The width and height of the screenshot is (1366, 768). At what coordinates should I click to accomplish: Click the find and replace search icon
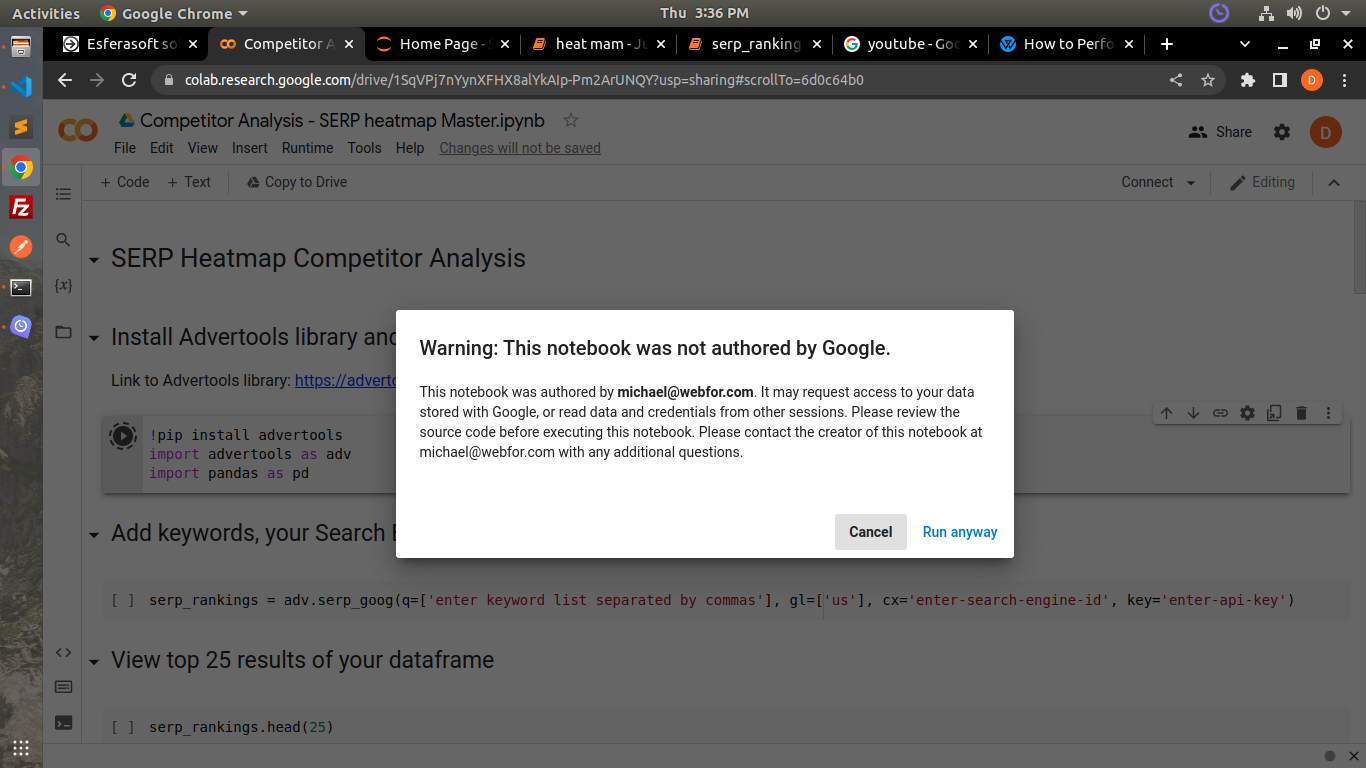63,240
